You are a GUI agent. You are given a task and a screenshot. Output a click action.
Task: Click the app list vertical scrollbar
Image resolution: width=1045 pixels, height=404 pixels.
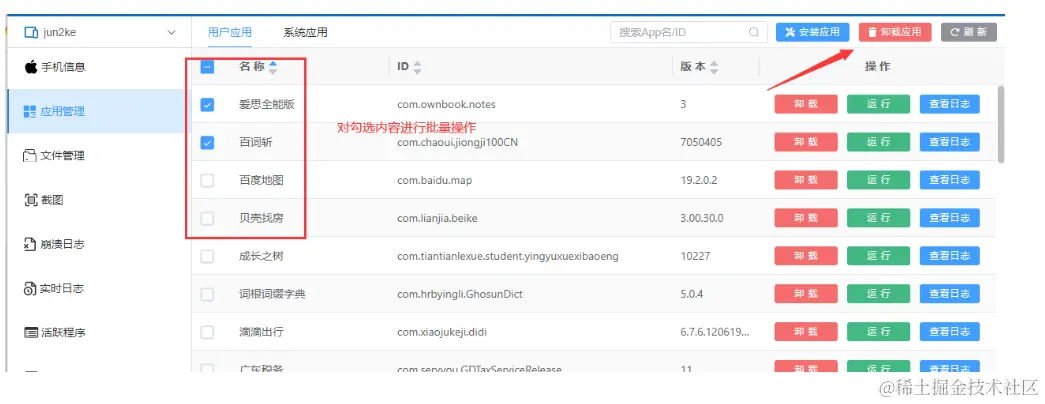pos(1000,125)
